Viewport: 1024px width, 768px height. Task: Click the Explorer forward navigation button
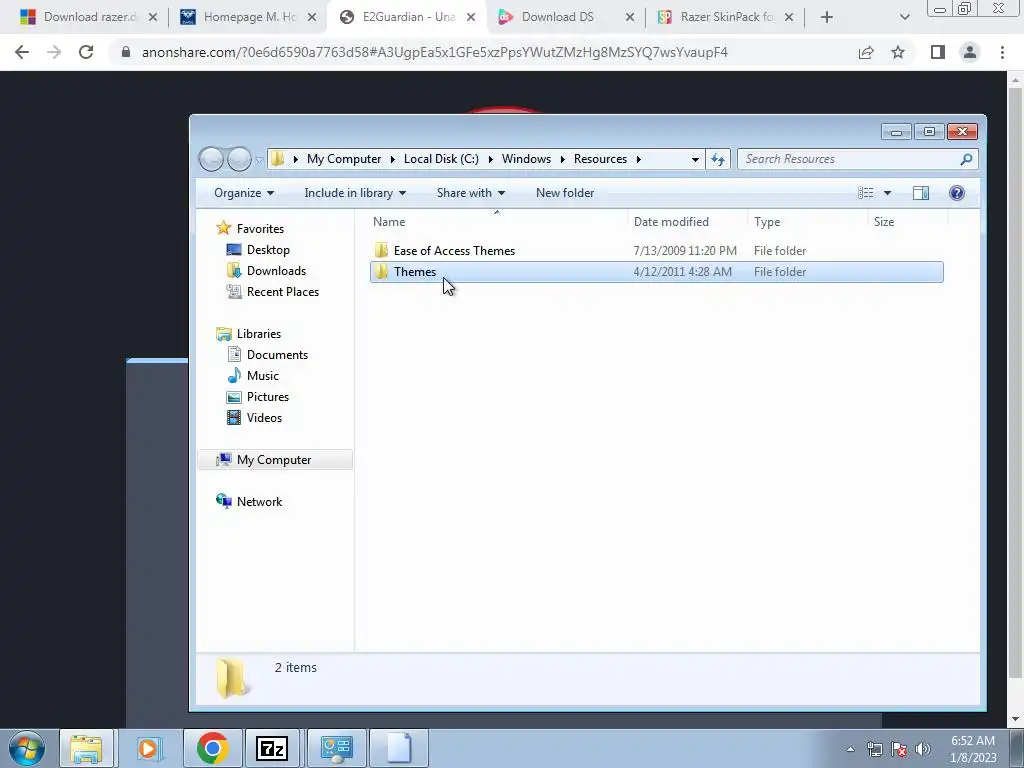(x=239, y=159)
